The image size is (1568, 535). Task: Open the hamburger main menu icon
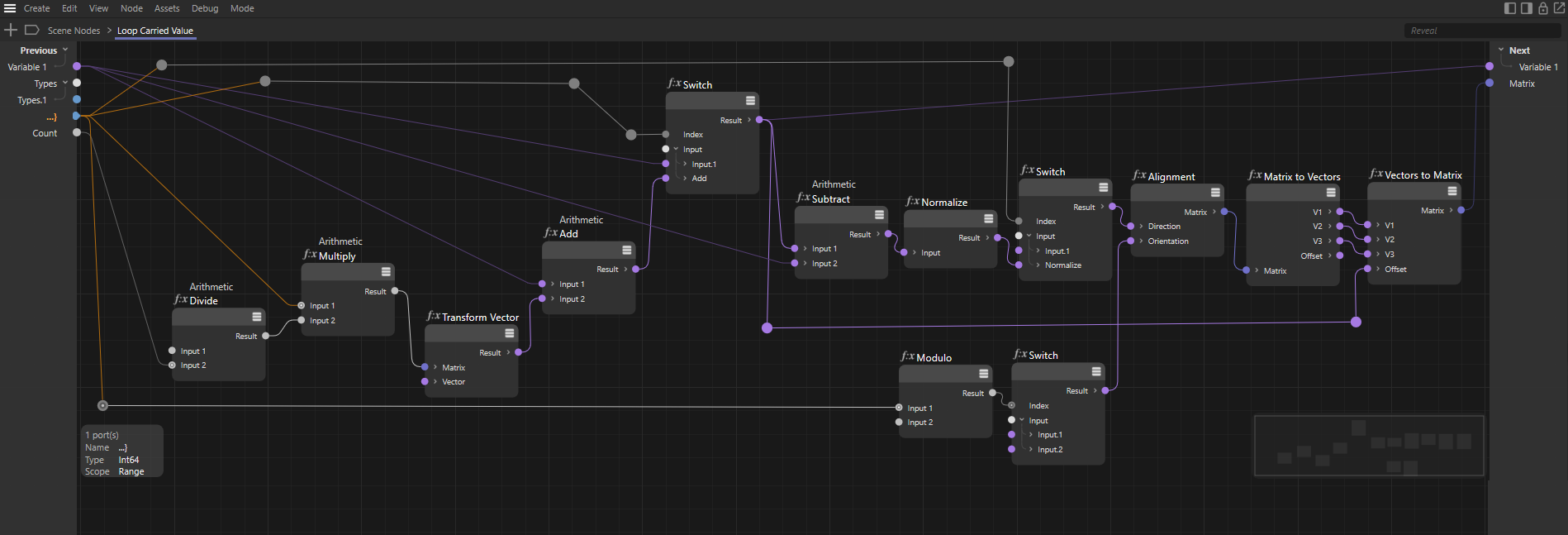(x=10, y=8)
